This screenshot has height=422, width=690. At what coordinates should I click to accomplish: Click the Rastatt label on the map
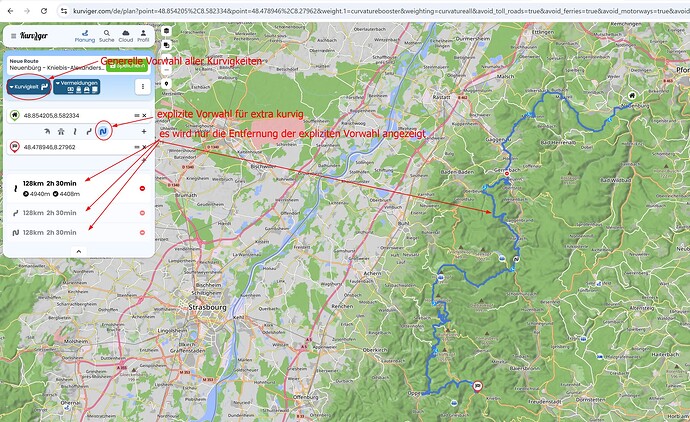(x=441, y=97)
